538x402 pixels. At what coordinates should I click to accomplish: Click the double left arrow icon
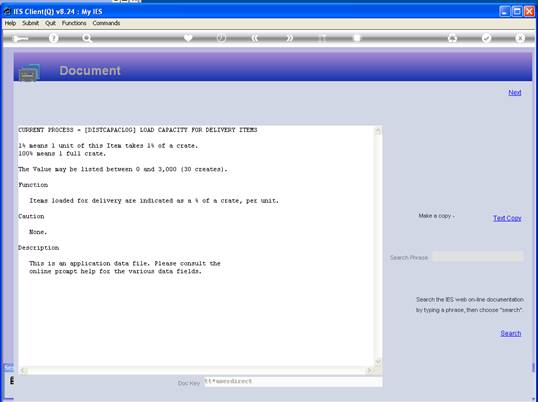tap(255, 38)
